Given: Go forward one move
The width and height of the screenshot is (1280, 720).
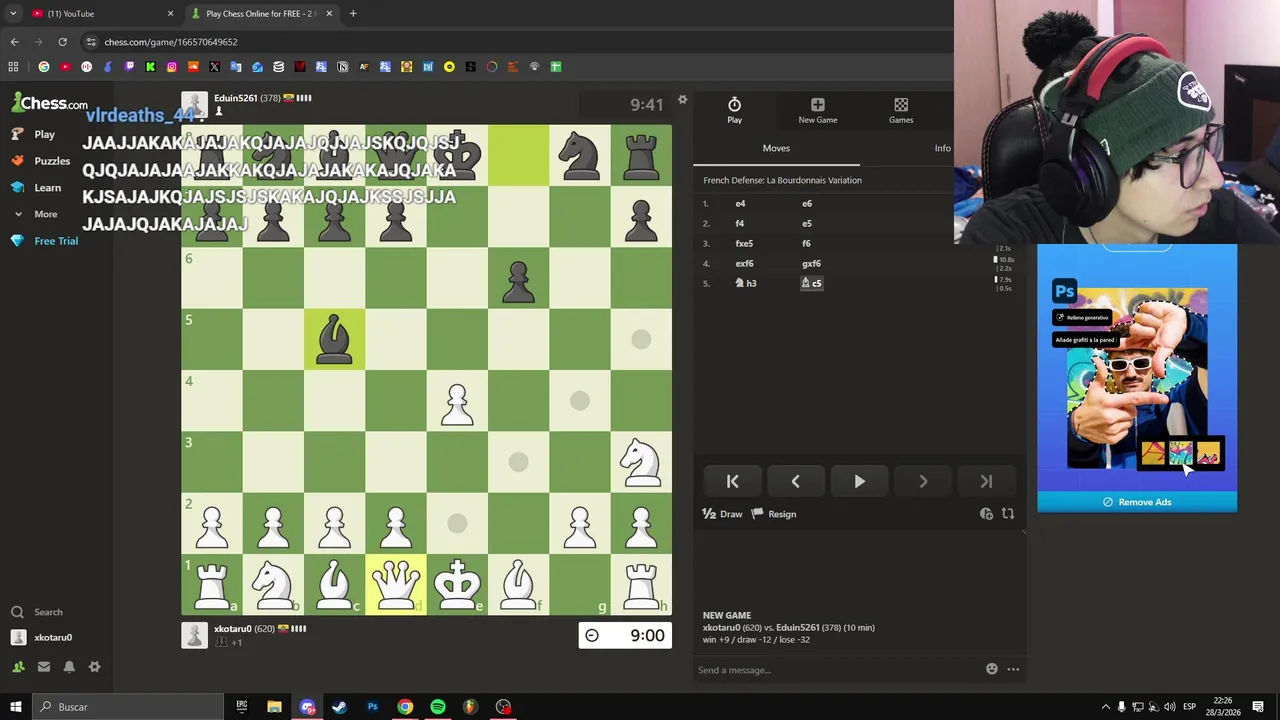Looking at the screenshot, I should (x=922, y=482).
